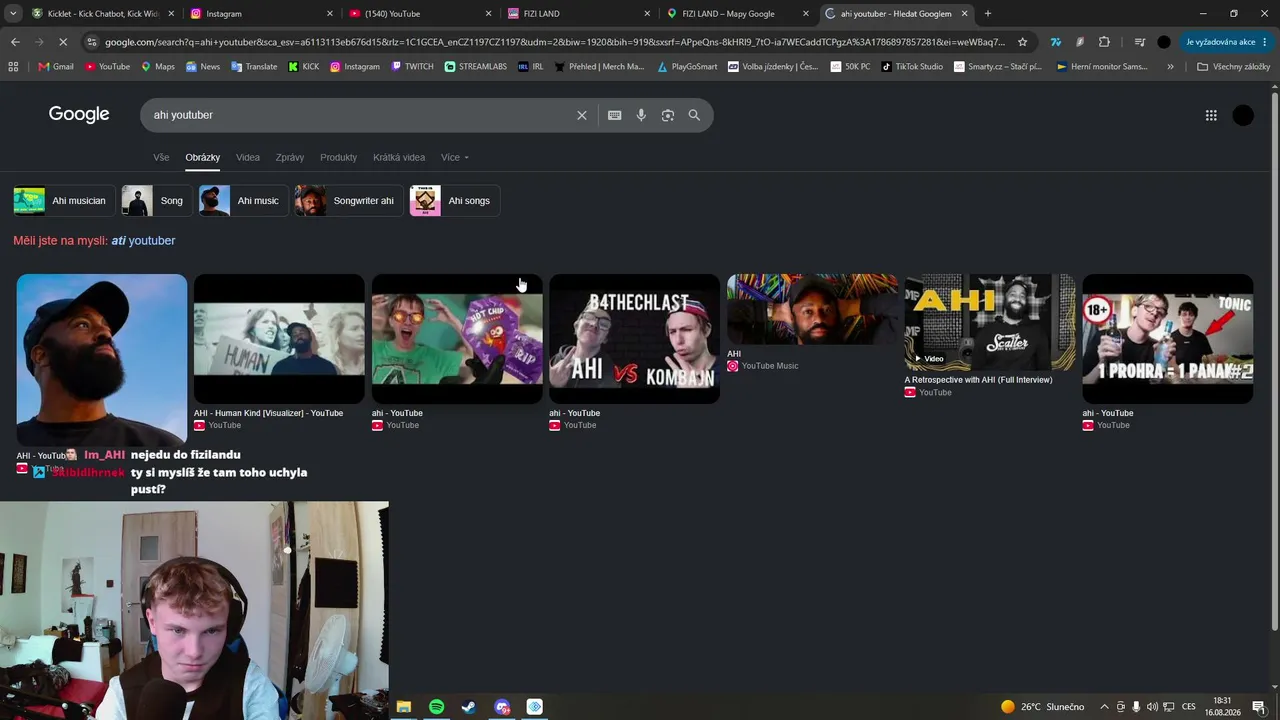
Task: Filter results by 'Song' chip
Action: pyautogui.click(x=156, y=201)
